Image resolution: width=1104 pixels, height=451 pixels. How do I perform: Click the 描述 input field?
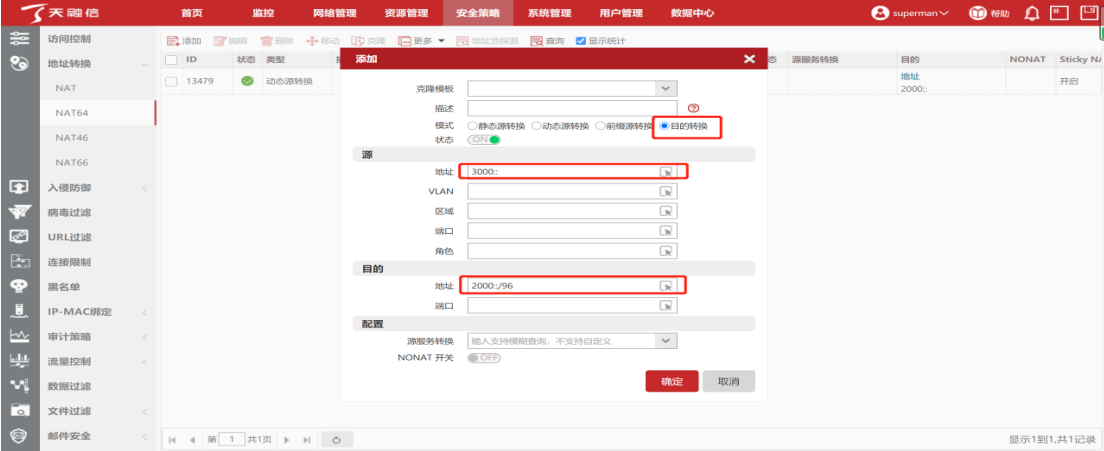pos(572,108)
